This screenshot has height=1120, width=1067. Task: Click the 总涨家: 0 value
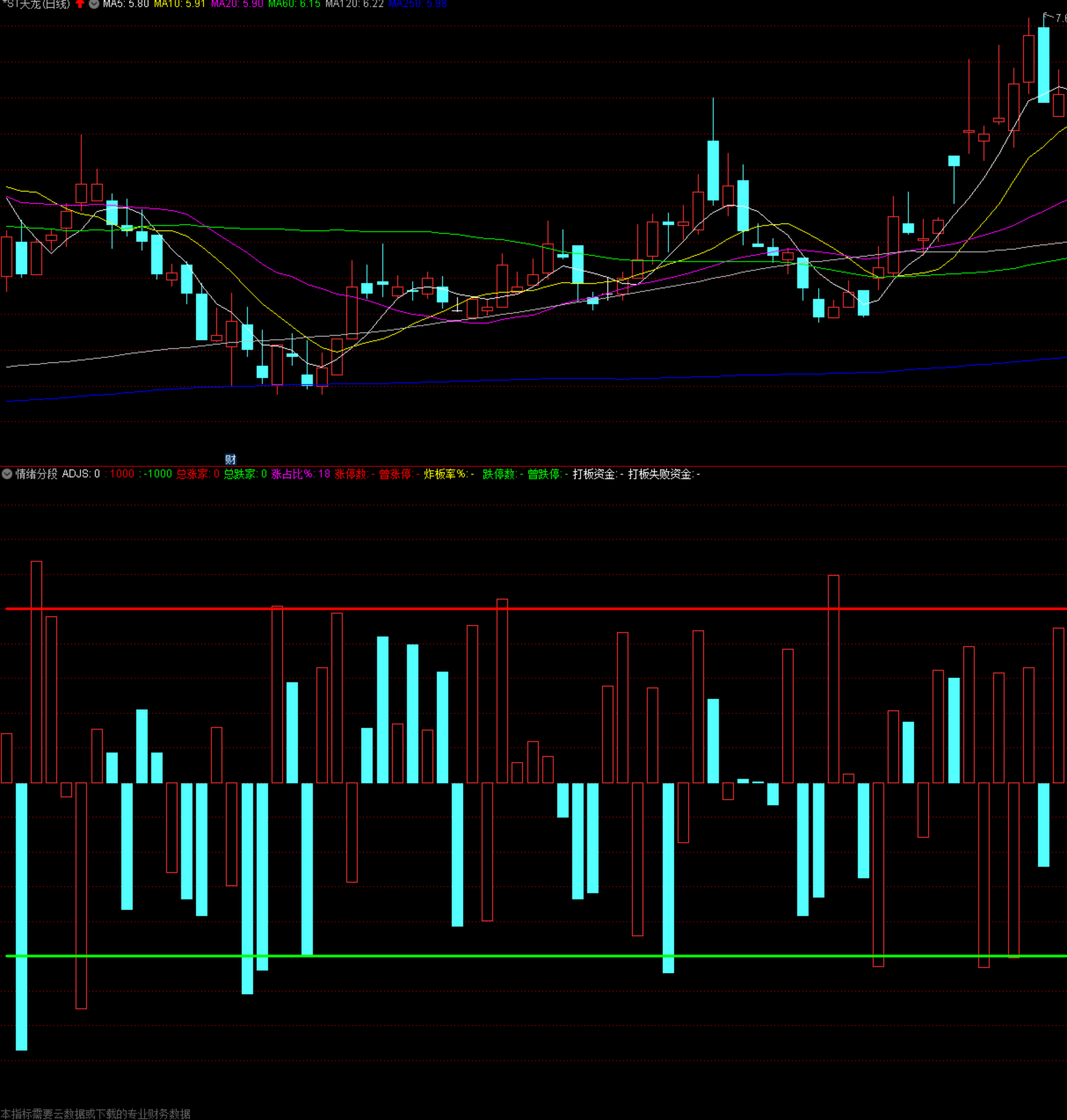(198, 474)
